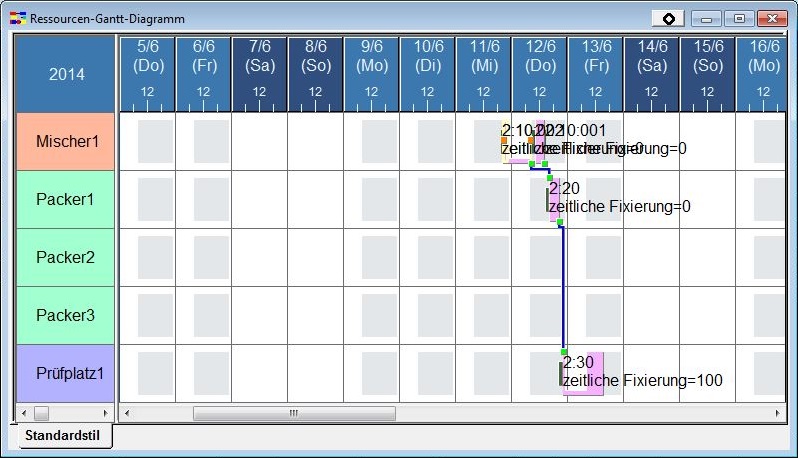Select the Packer1 resource row header
The height and width of the screenshot is (458, 798).
[66, 199]
